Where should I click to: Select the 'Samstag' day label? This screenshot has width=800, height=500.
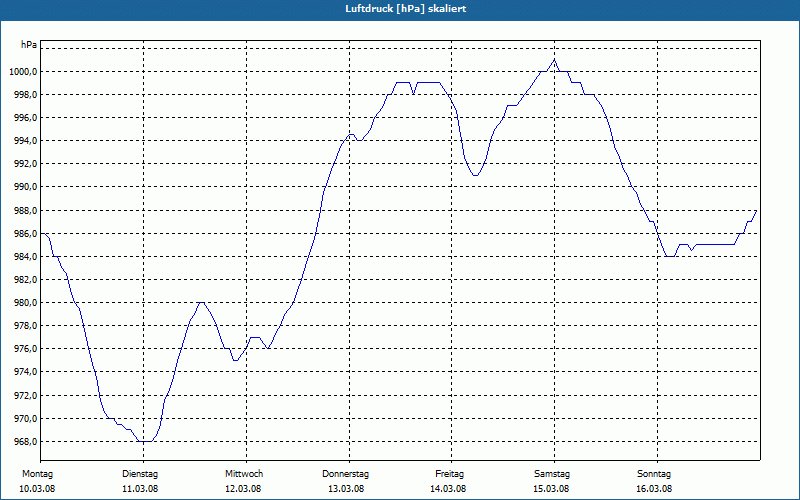click(x=552, y=474)
